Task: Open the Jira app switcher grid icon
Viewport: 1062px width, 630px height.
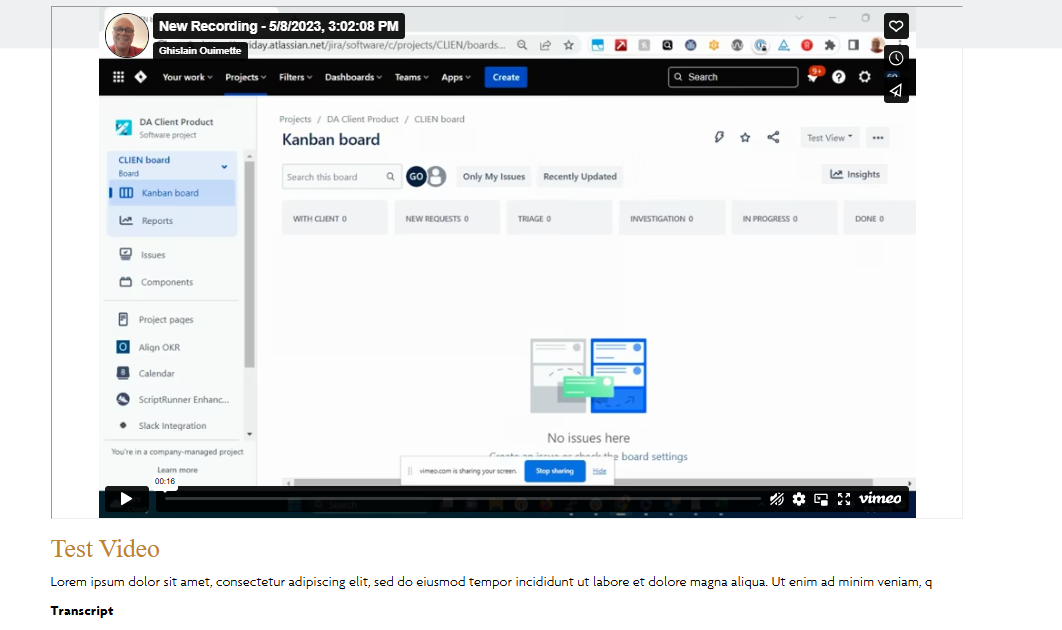Action: click(x=119, y=77)
